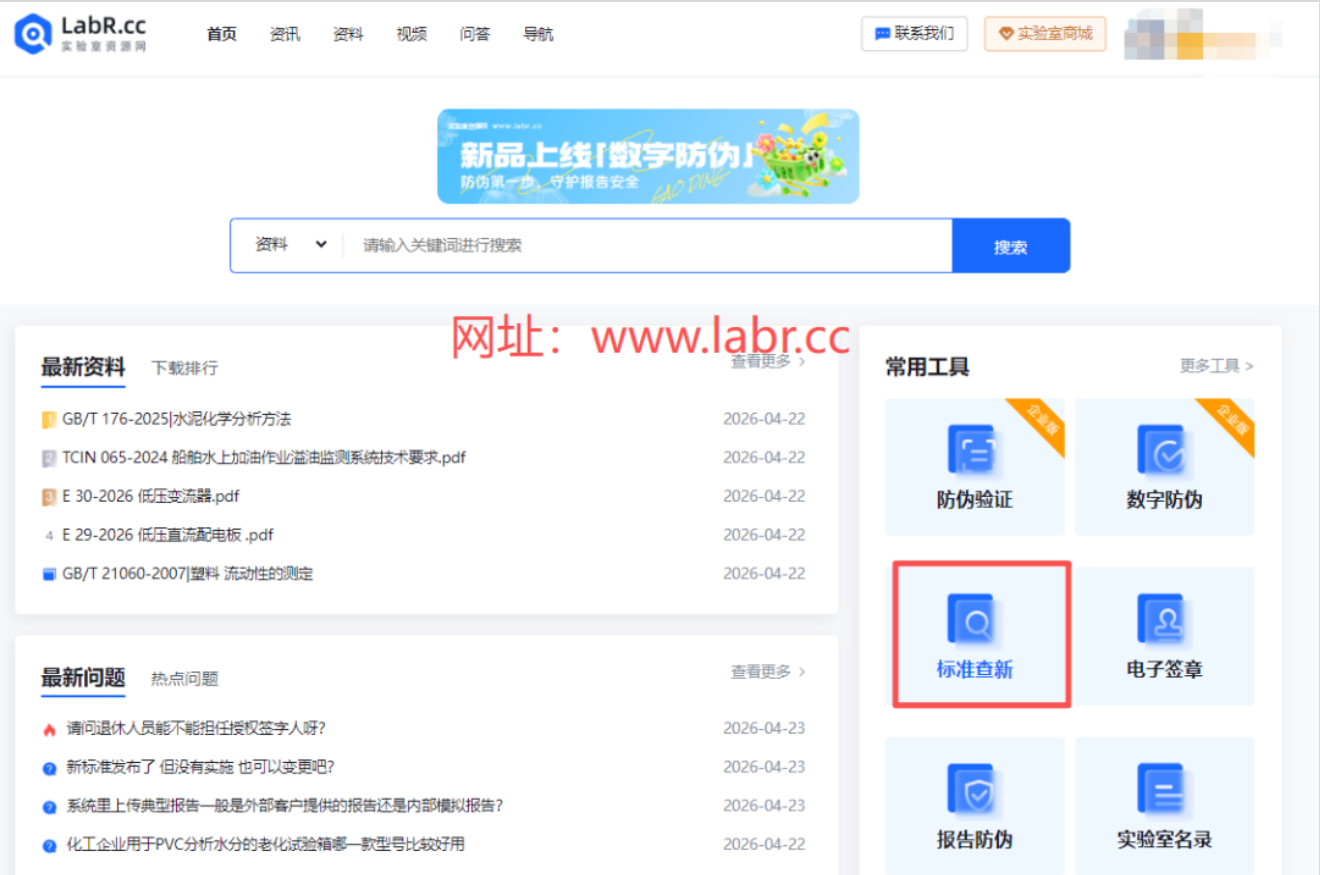Click the keyword search input field

tap(648, 245)
